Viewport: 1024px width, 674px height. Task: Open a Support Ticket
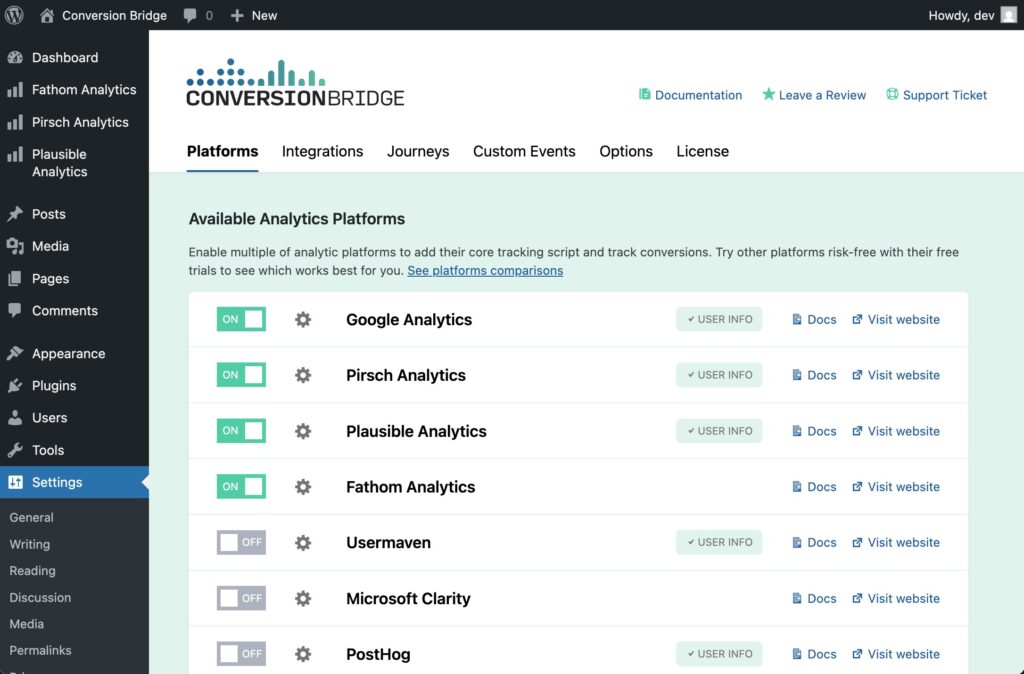[x=936, y=95]
